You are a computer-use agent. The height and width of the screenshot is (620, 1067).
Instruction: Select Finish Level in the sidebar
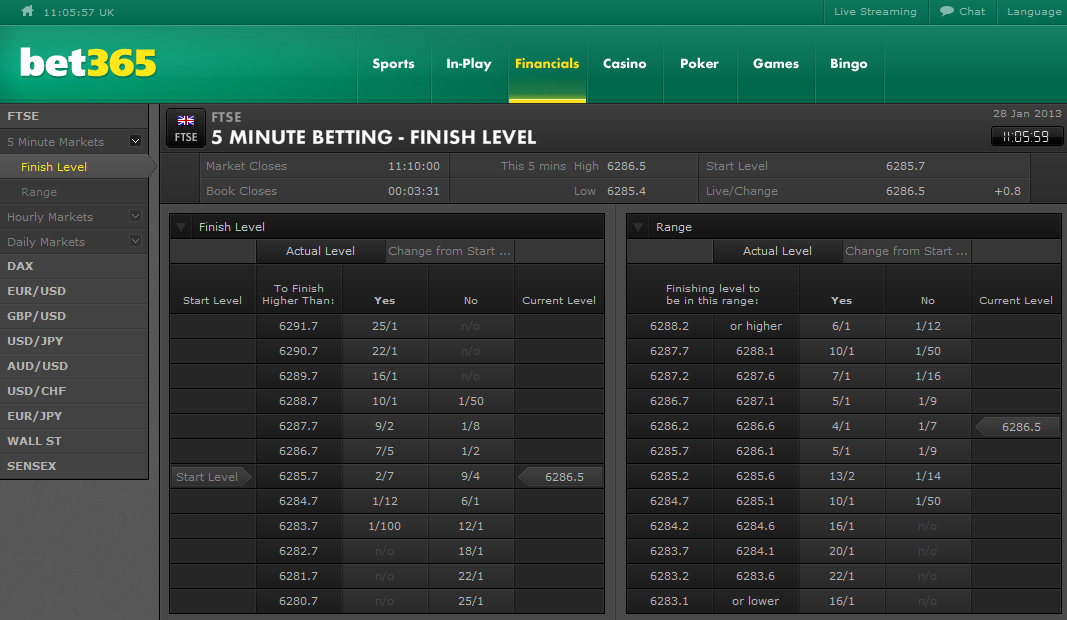pos(74,167)
